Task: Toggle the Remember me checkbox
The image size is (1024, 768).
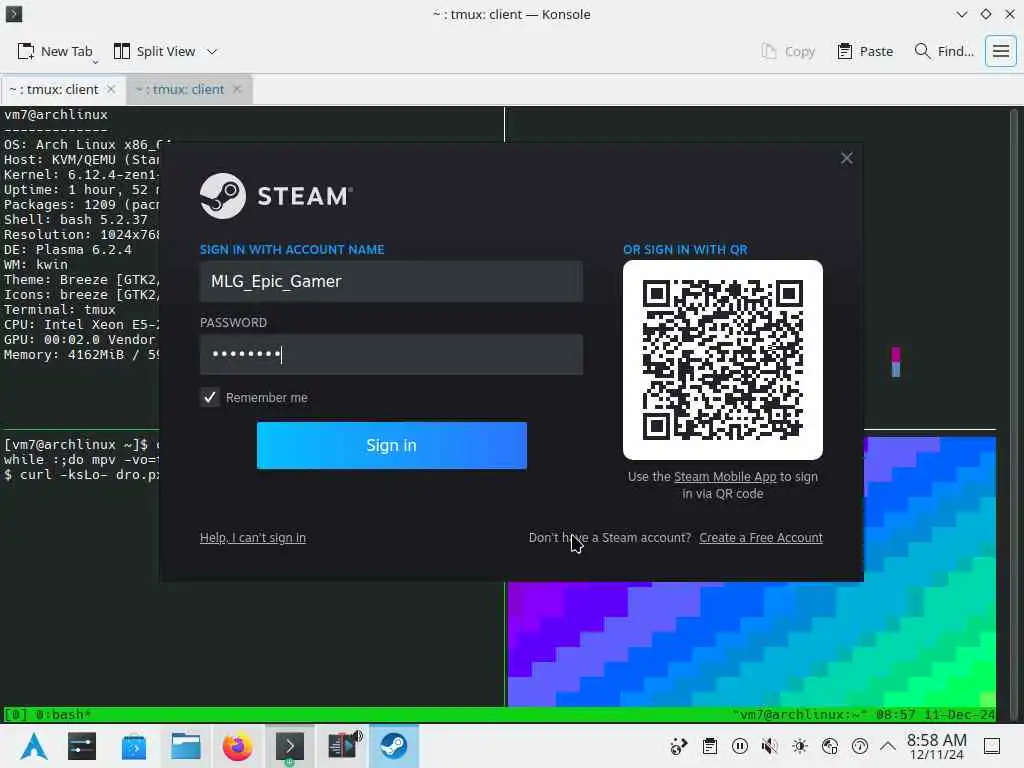Action: (x=210, y=397)
